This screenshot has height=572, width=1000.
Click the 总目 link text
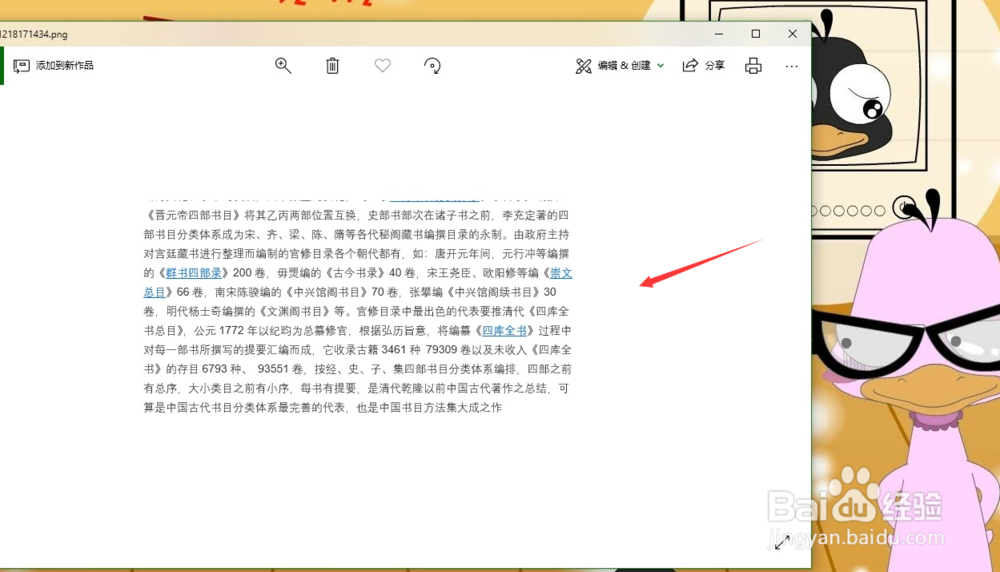154,292
